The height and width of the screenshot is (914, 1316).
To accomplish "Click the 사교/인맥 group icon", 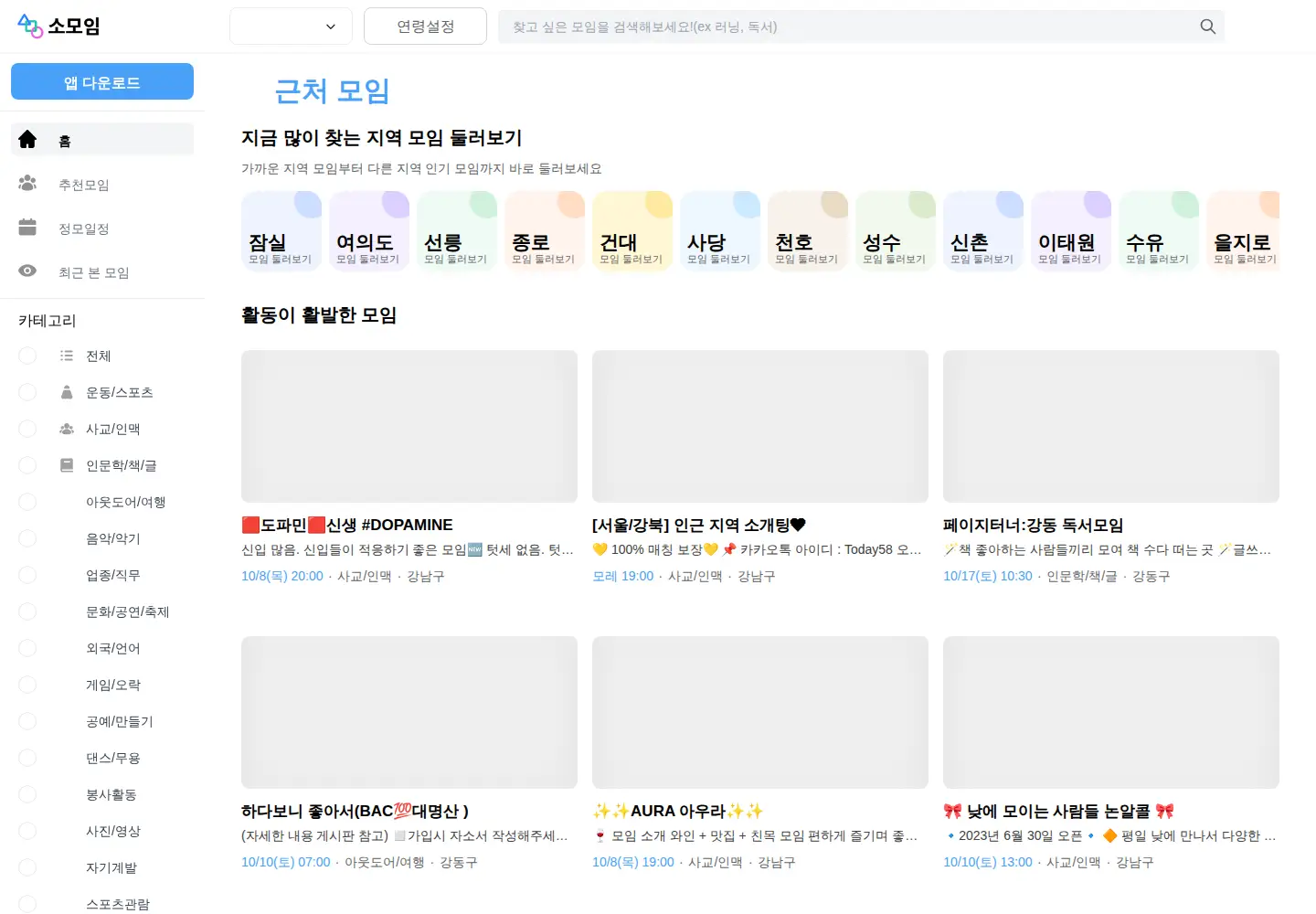I will (x=67, y=429).
